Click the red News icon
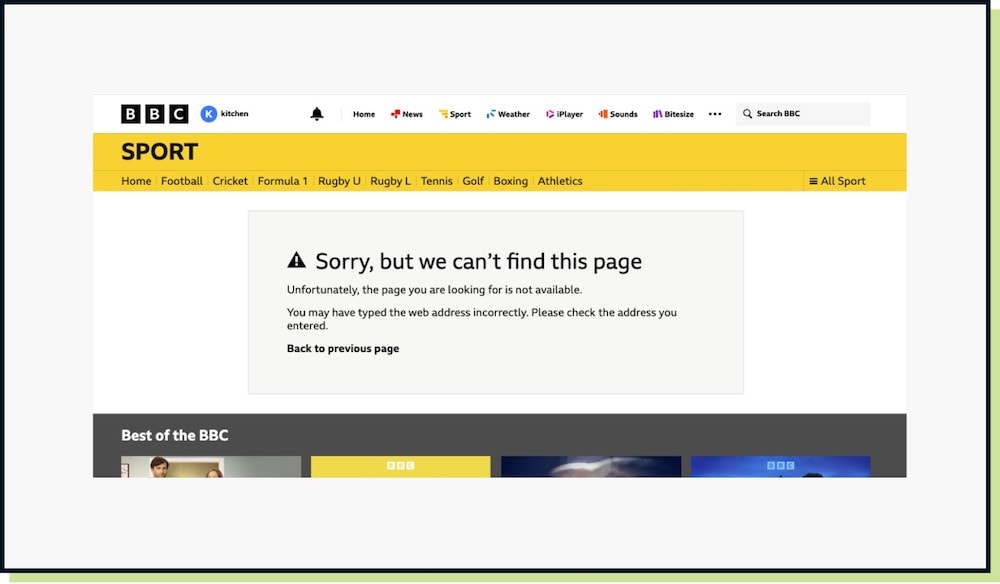The height and width of the screenshot is (584, 1000). 395,113
